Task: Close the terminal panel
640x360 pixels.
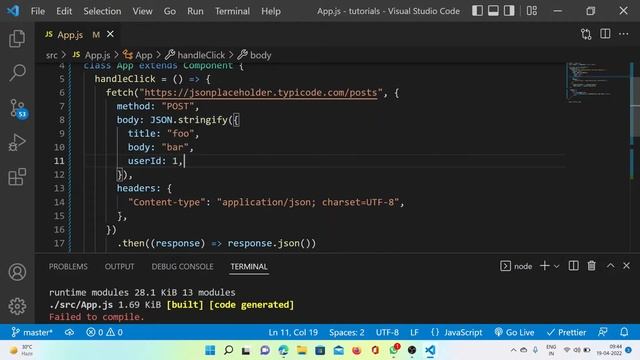Action: 627,266
